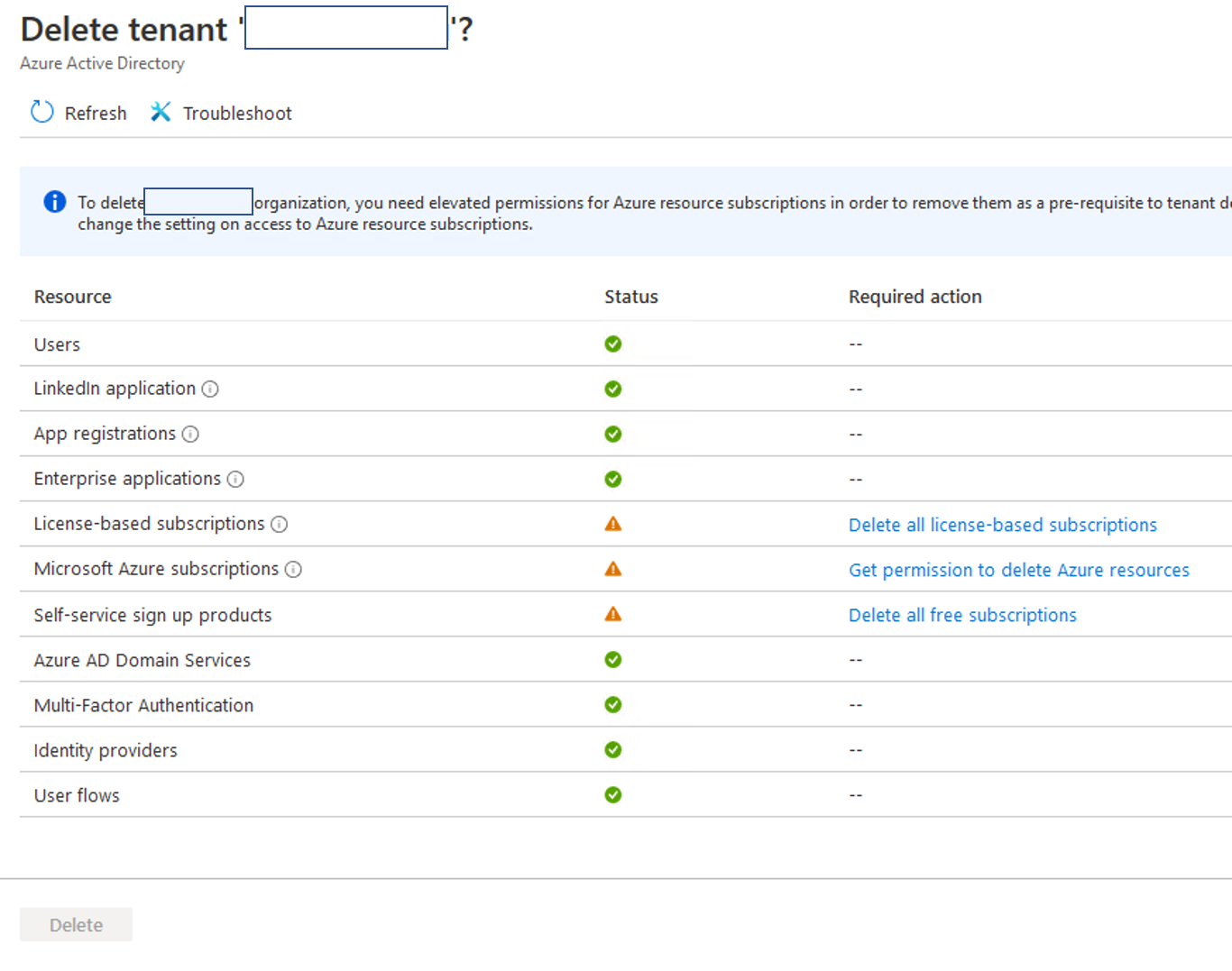1232x971 pixels.
Task: Click info icon beside App registrations
Action: (x=190, y=434)
